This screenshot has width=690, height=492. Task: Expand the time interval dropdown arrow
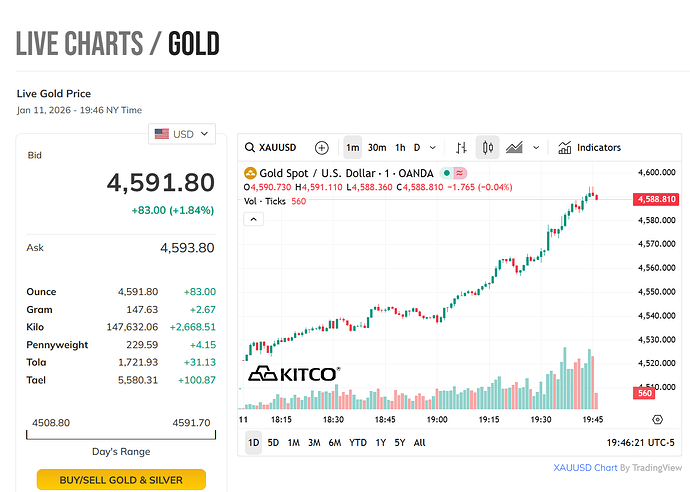coord(436,148)
